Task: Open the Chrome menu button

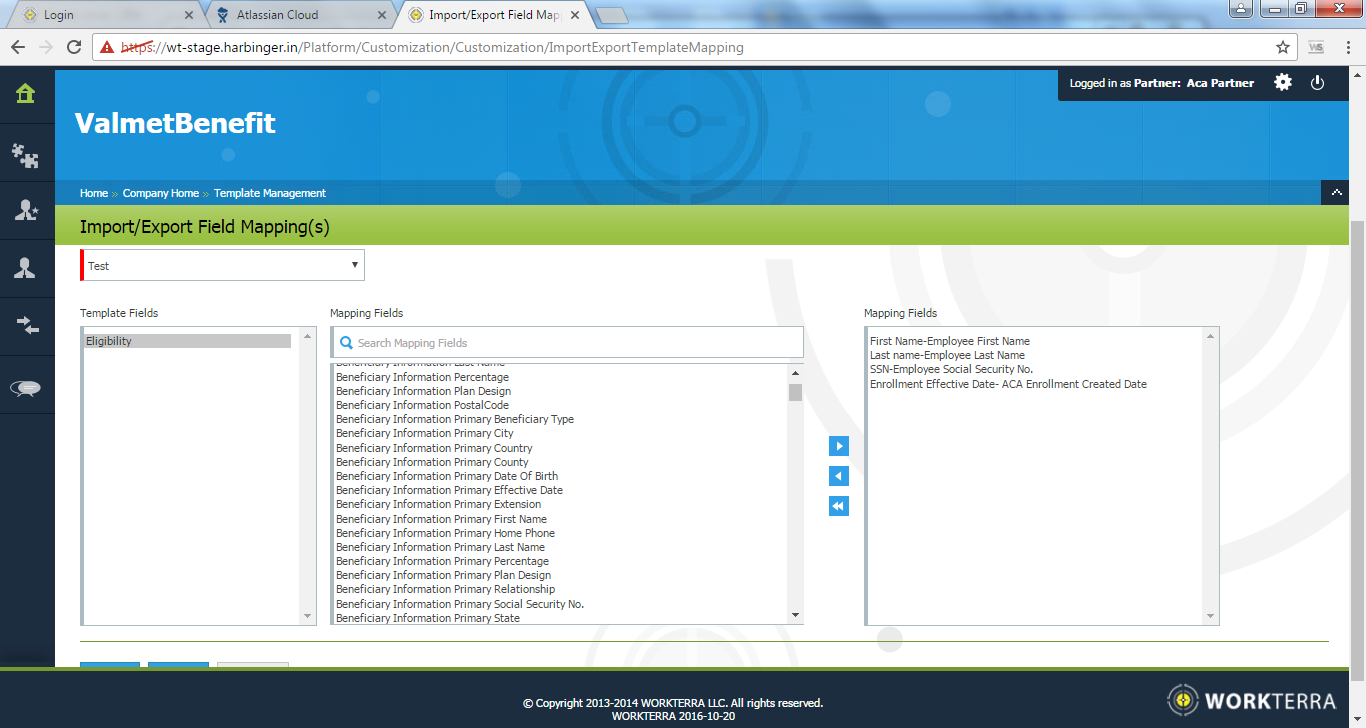Action: [x=1346, y=47]
